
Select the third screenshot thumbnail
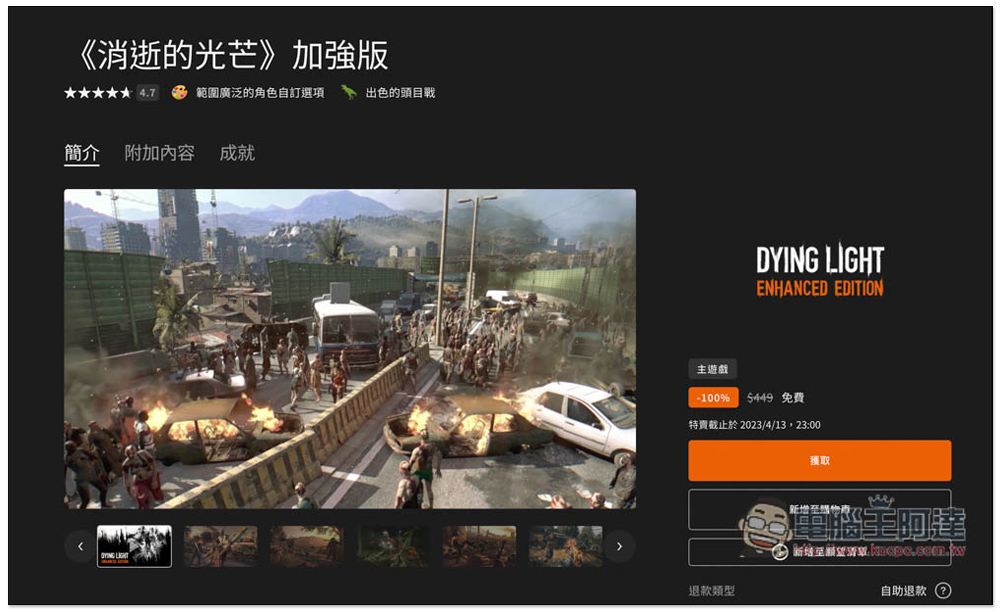pyautogui.click(x=307, y=546)
